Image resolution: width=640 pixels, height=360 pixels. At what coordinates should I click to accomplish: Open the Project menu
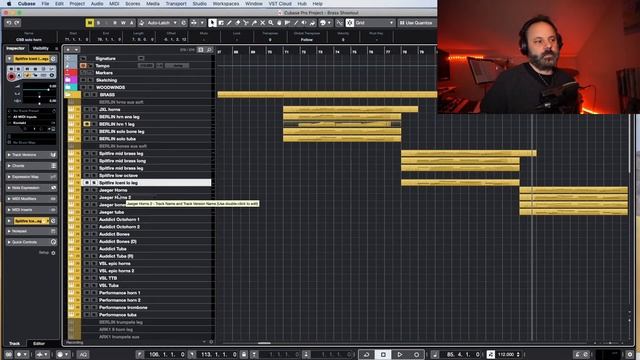pyautogui.click(x=77, y=4)
